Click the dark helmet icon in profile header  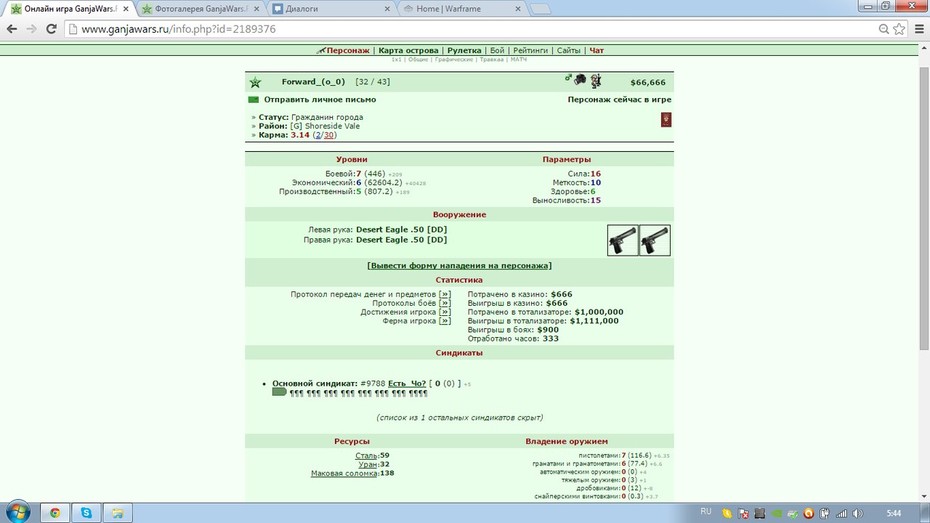tap(580, 79)
